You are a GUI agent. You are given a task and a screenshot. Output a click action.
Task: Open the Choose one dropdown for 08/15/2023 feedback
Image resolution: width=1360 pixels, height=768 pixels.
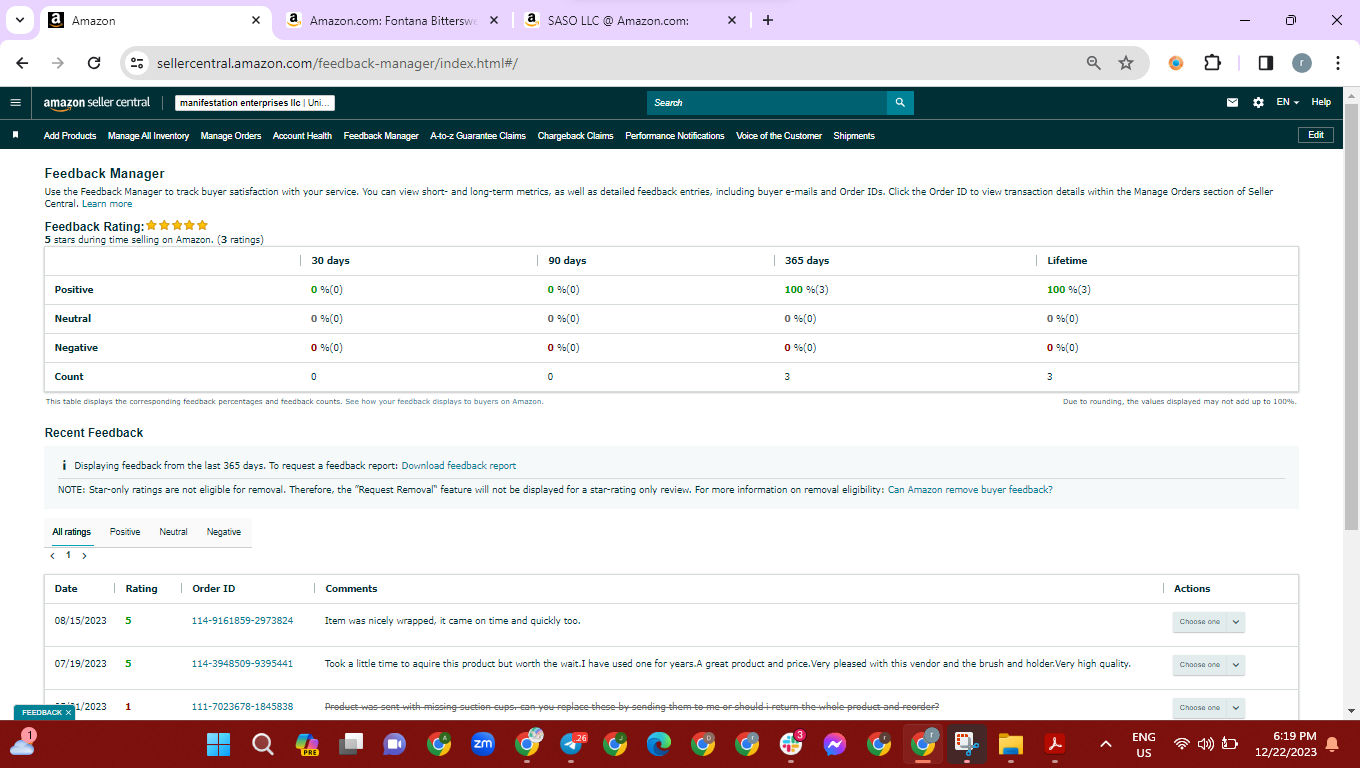1208,622
